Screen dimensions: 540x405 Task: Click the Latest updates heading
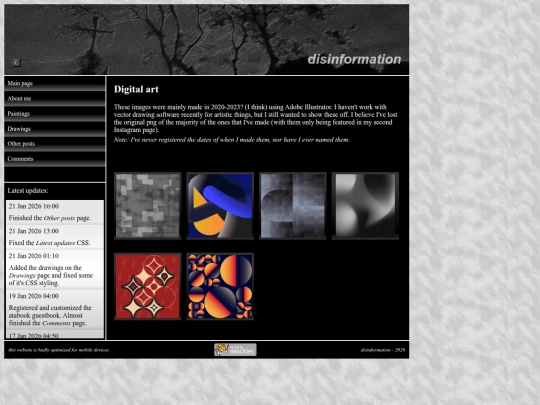(28, 191)
